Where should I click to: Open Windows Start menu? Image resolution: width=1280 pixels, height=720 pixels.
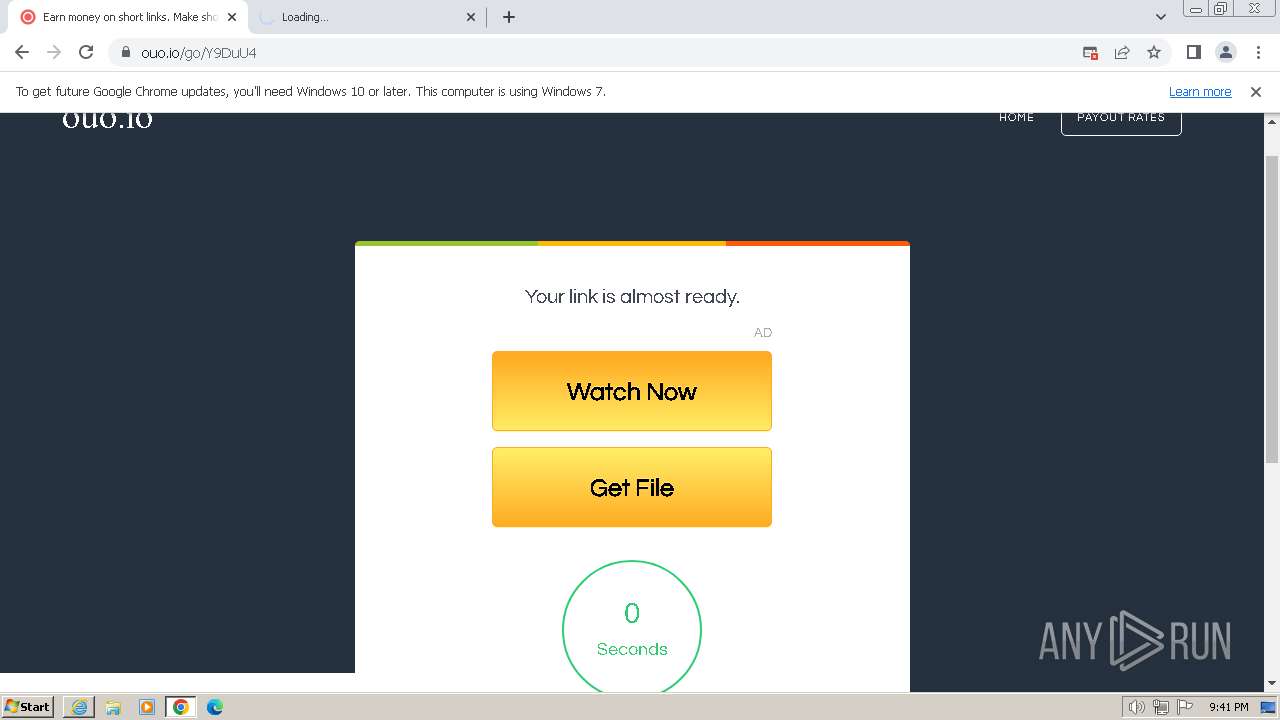28,707
